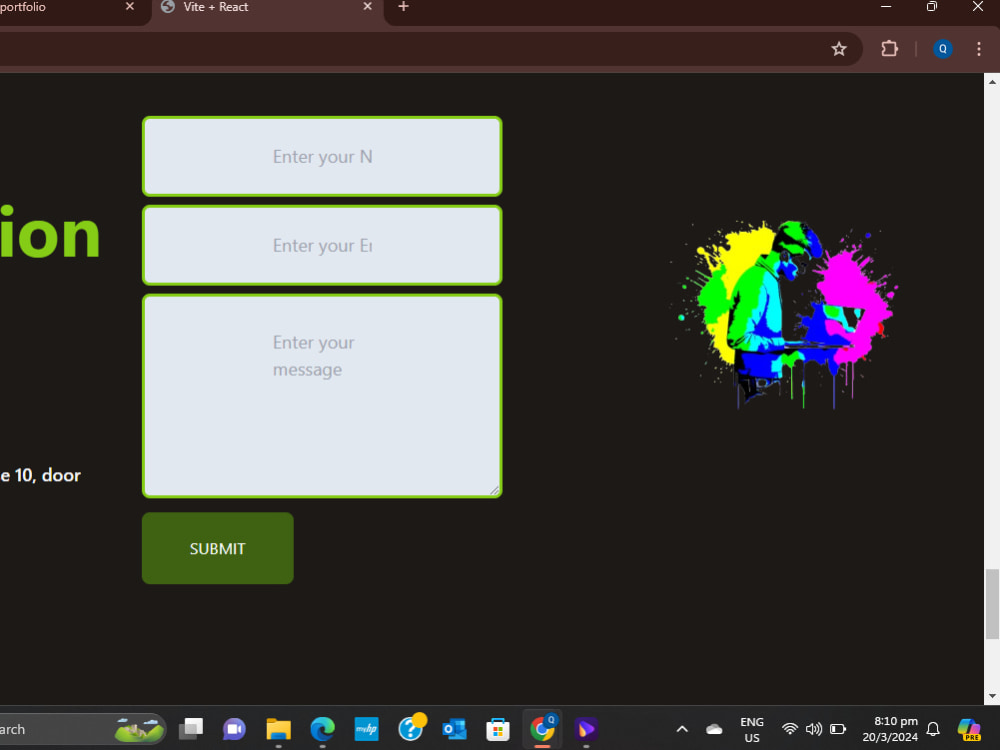1000x750 pixels.
Task: Open a new browser tab
Action: 403,6
